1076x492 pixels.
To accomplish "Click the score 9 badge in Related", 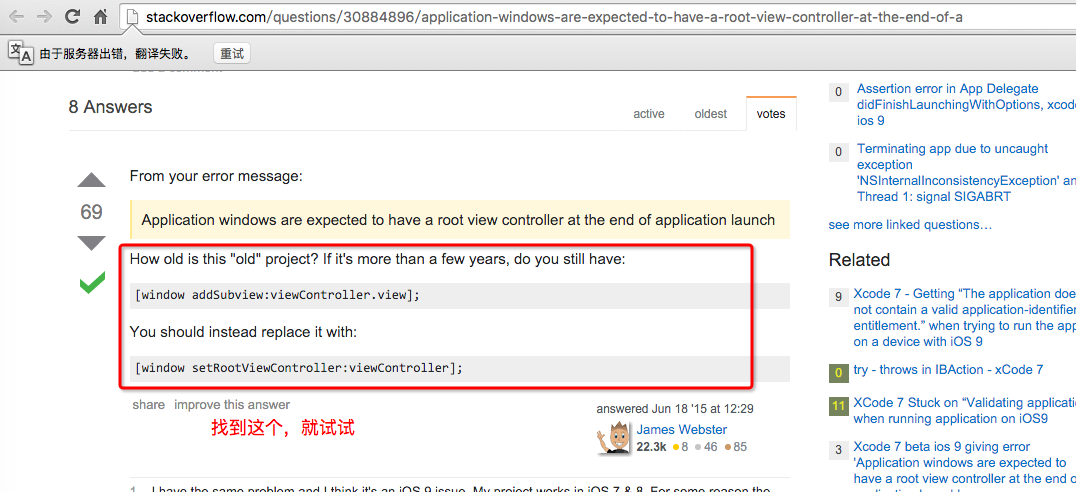I will coord(839,297).
